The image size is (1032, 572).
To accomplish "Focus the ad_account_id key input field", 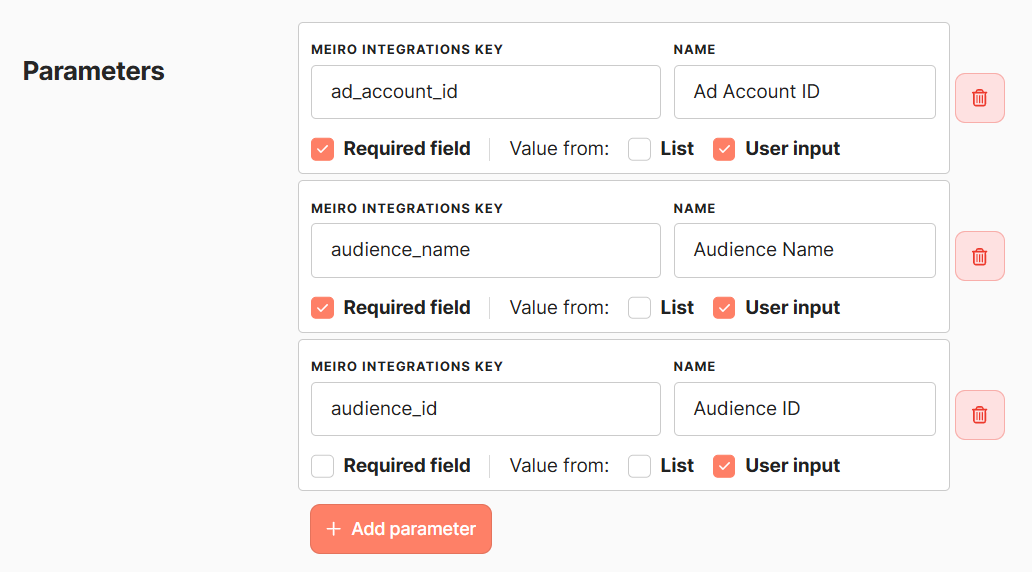I will click(x=486, y=91).
